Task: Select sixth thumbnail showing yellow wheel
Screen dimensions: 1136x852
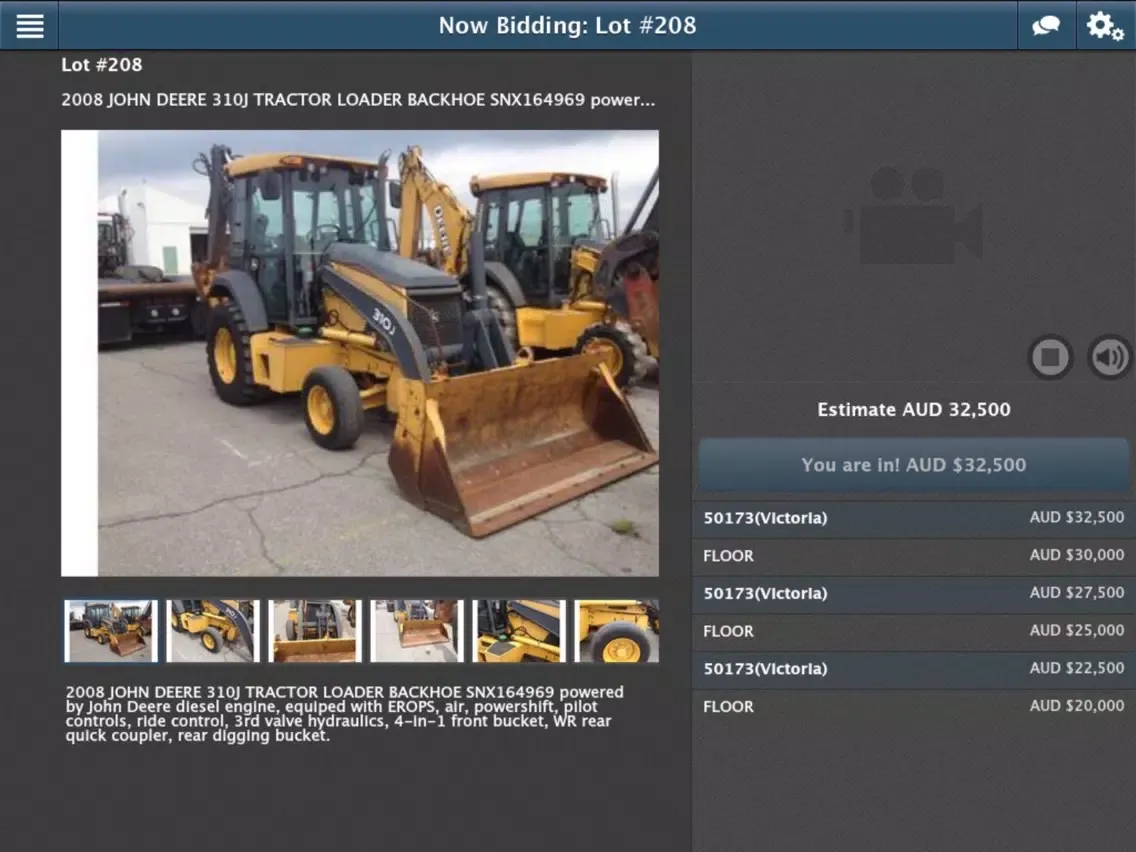Action: pos(617,630)
